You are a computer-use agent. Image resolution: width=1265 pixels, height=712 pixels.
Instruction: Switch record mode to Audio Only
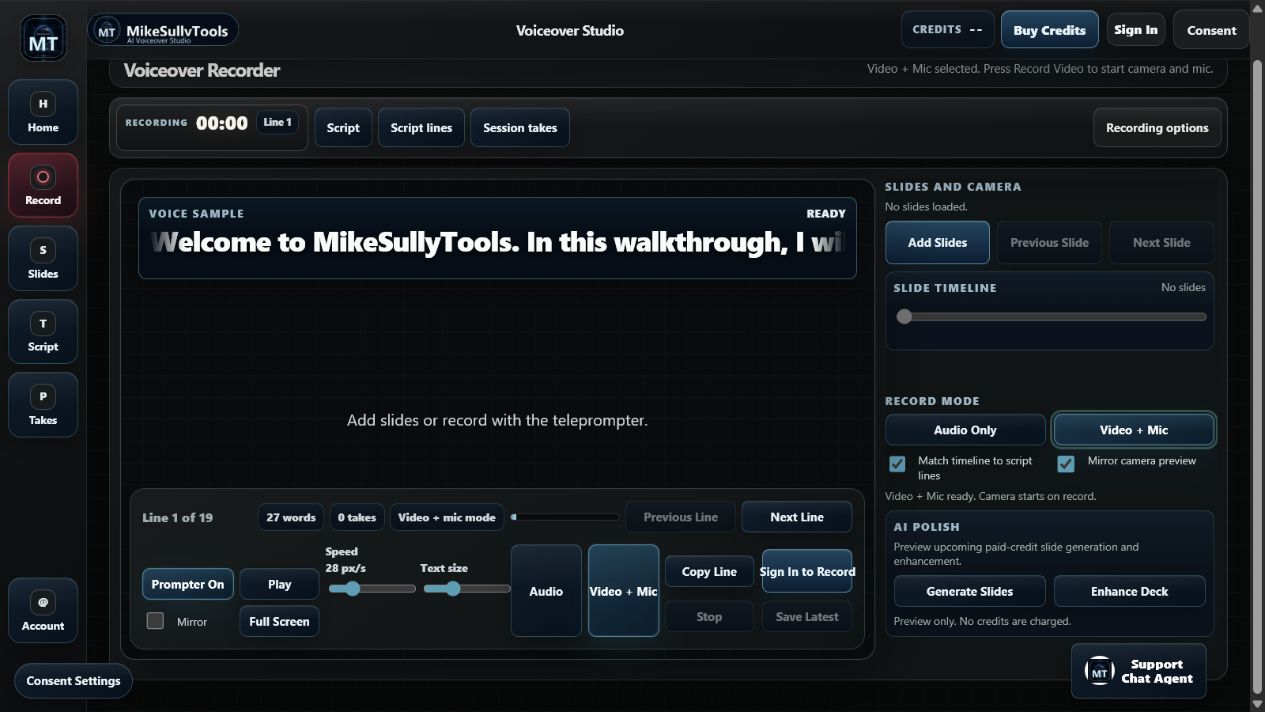pyautogui.click(x=965, y=430)
